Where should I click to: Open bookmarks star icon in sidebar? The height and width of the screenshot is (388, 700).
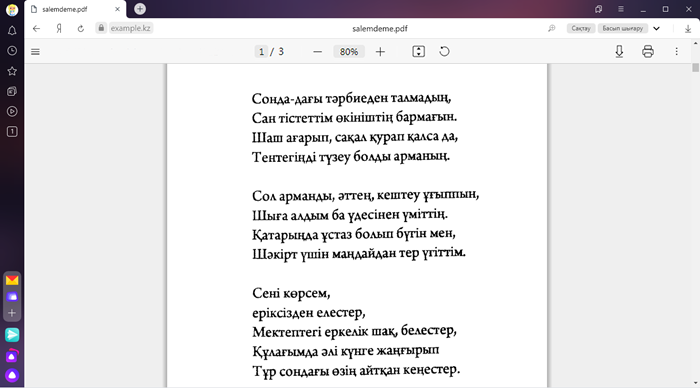click(12, 71)
